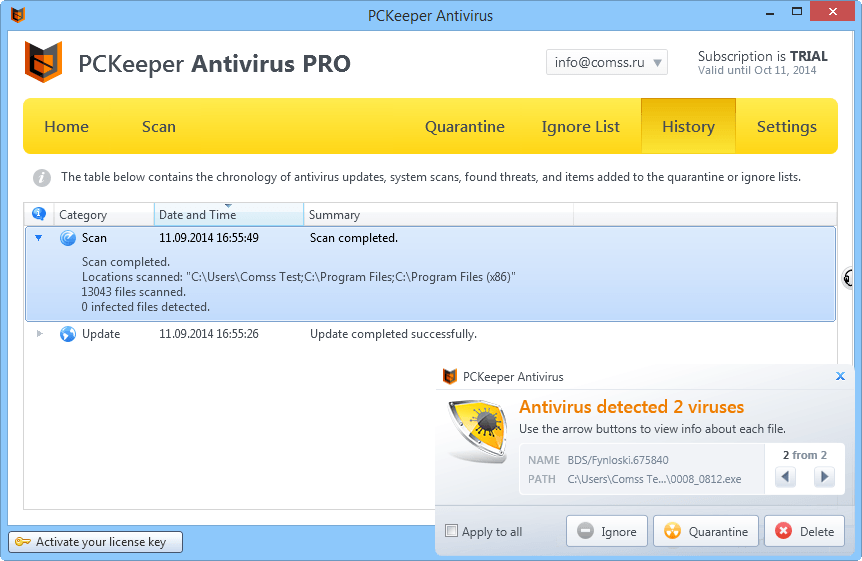Click the Locations scanned path line

click(299, 277)
